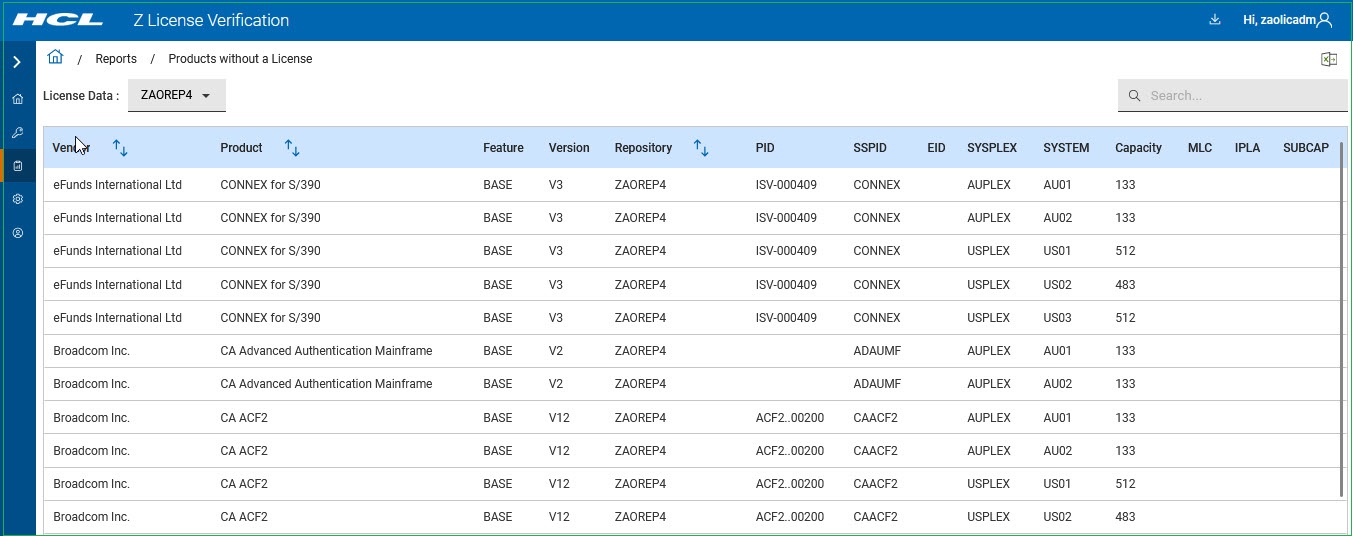1353x536 pixels.
Task: Click the download icon in header
Action: pyautogui.click(x=1215, y=19)
